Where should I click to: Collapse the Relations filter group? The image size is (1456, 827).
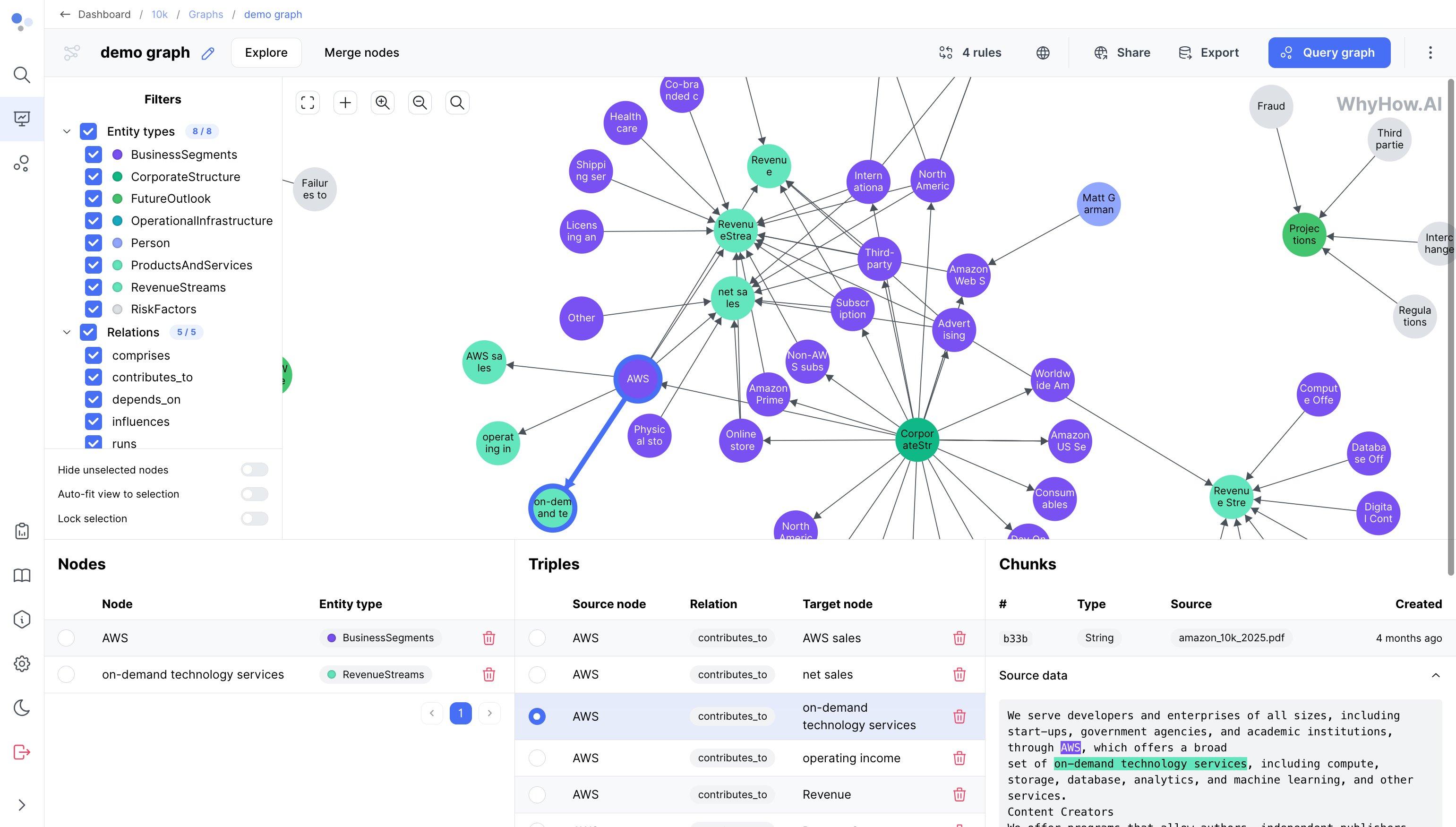click(x=67, y=332)
